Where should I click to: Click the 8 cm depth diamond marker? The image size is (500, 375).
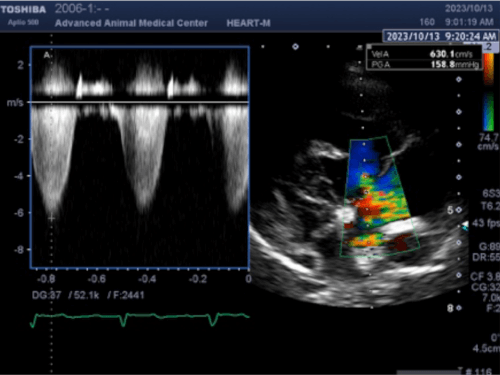click(x=459, y=308)
